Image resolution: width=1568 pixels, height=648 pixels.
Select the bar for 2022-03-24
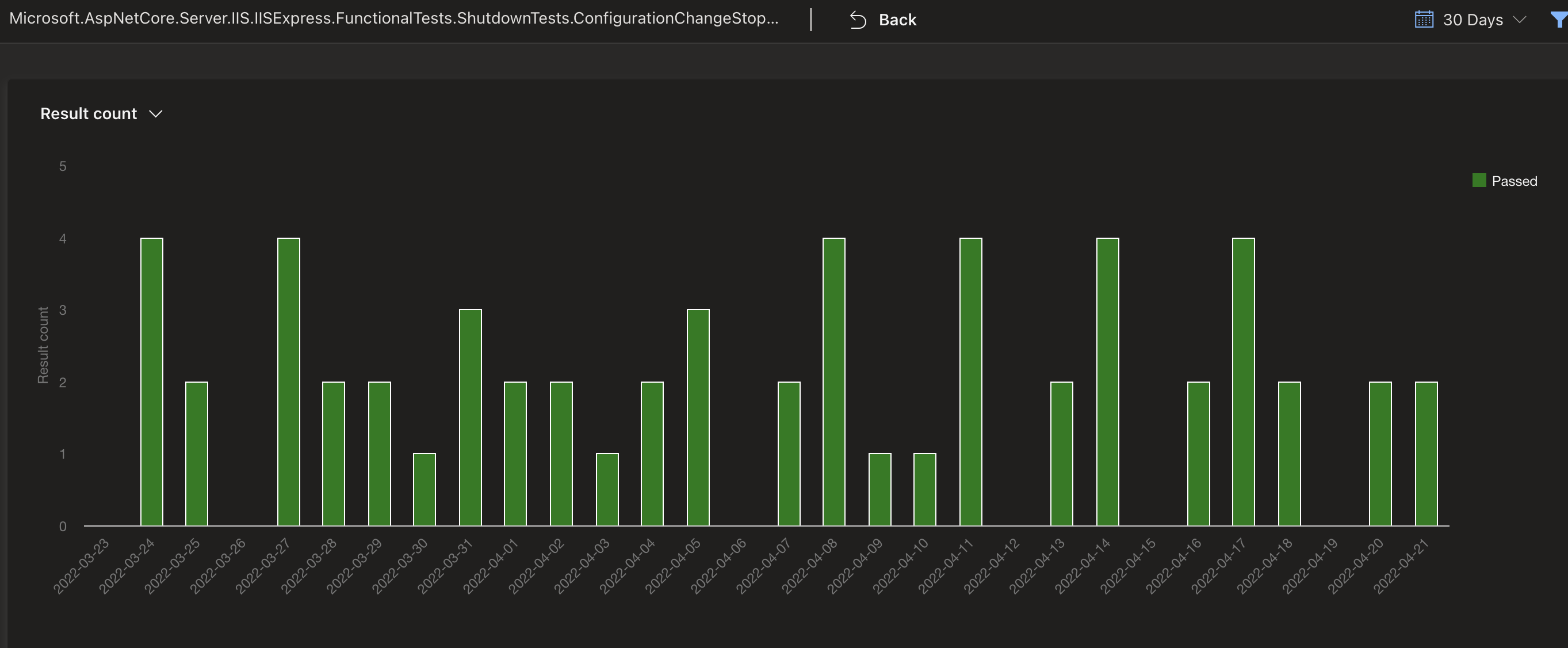click(151, 382)
